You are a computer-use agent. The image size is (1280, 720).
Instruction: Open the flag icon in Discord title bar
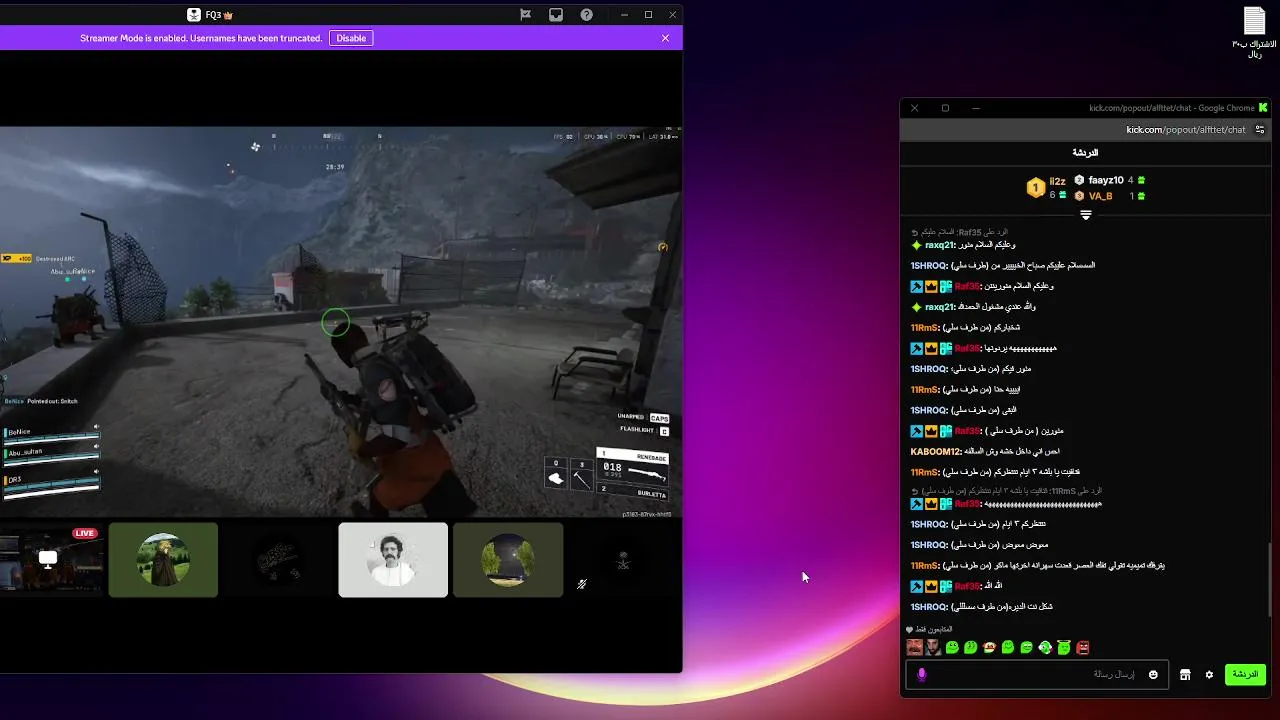pyautogui.click(x=526, y=15)
